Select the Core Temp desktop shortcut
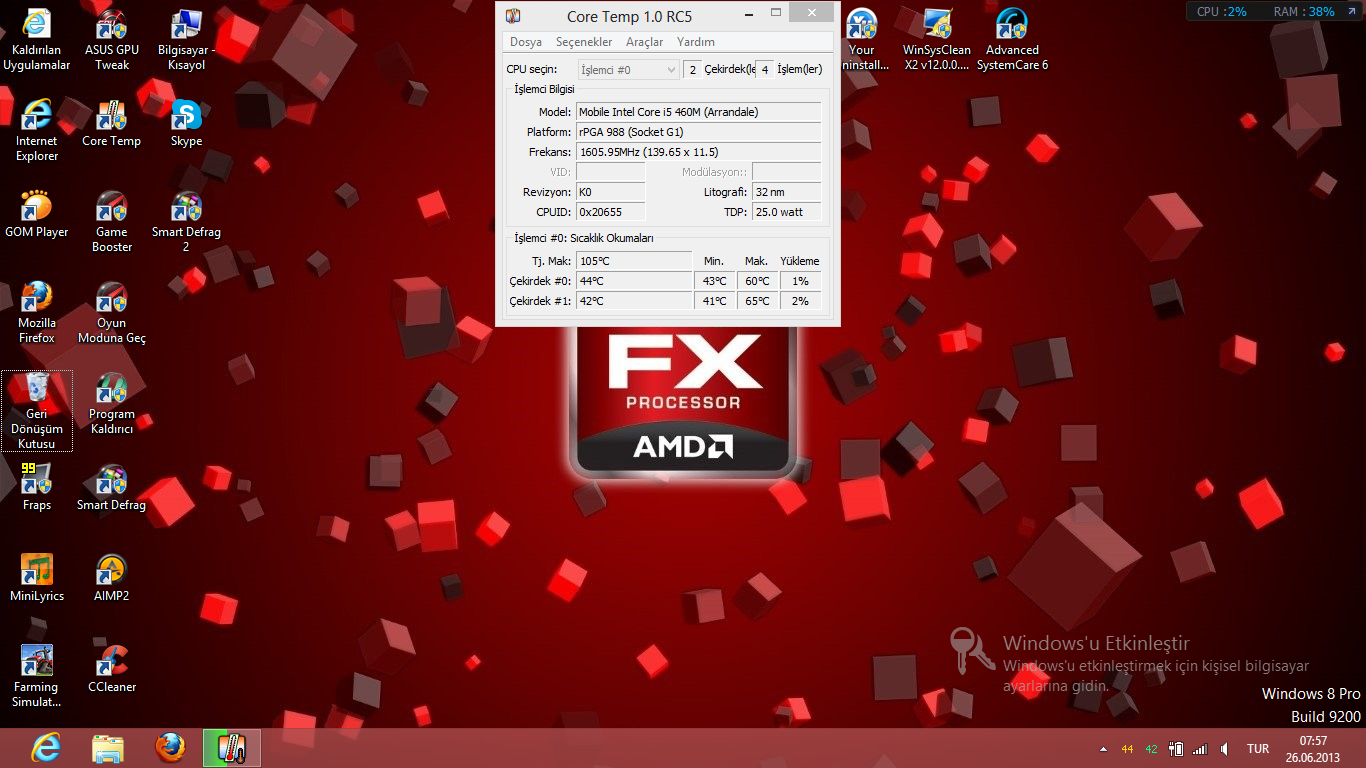 112,124
